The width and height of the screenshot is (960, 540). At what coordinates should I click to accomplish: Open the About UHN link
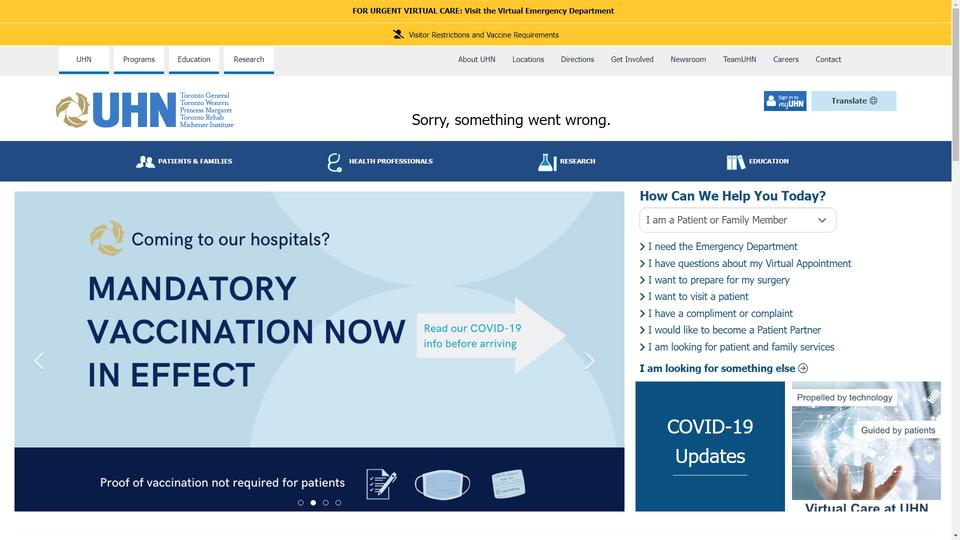point(476,59)
